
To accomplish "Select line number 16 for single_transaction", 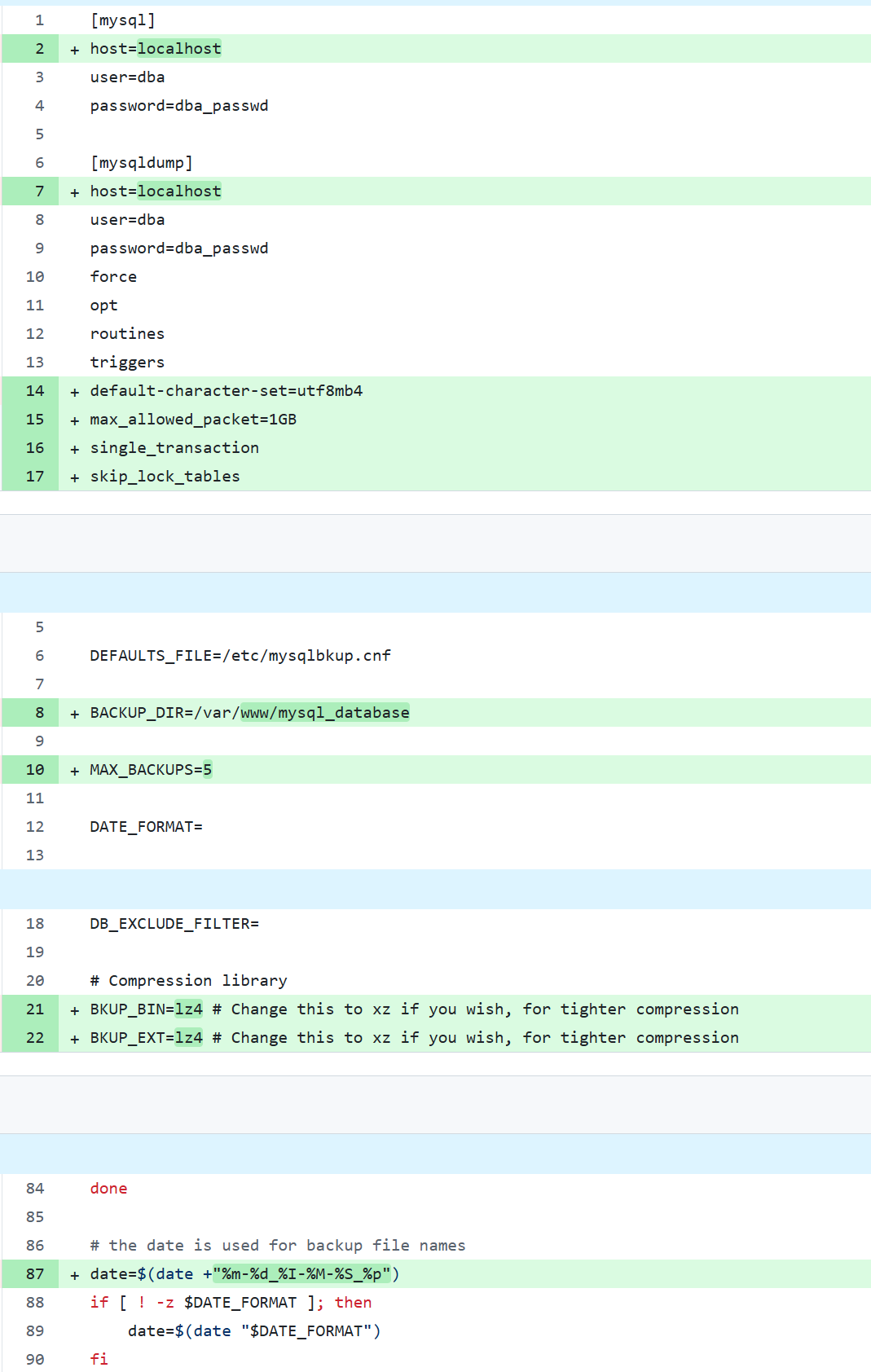I will pyautogui.click(x=35, y=448).
